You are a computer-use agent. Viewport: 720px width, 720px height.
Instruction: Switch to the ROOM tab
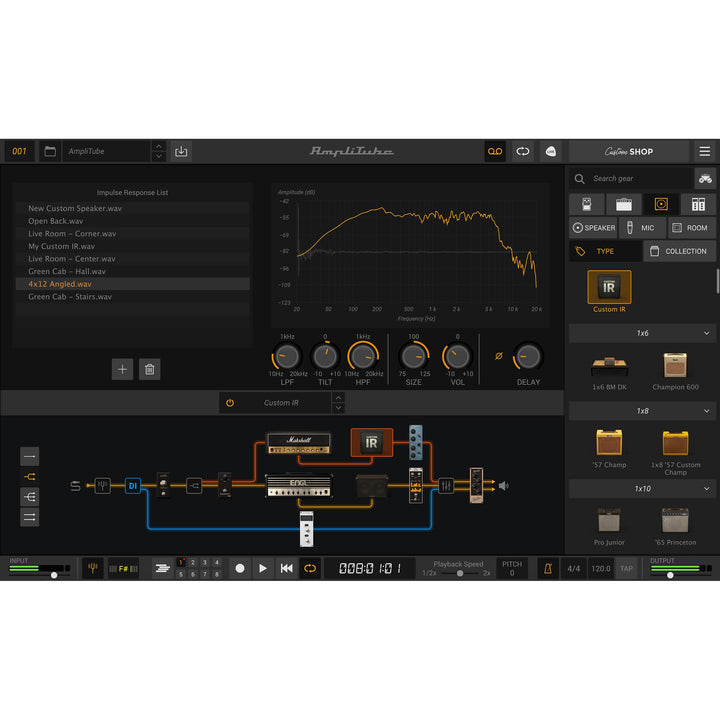click(691, 228)
